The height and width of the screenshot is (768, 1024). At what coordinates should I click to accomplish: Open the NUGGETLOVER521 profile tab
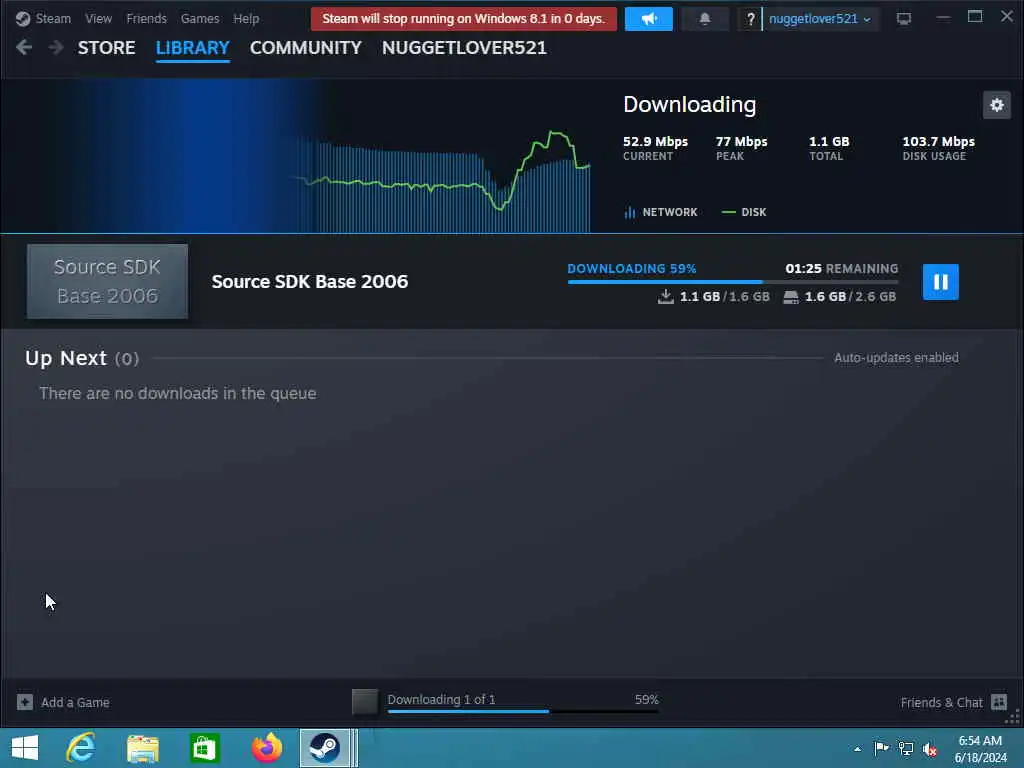[464, 48]
